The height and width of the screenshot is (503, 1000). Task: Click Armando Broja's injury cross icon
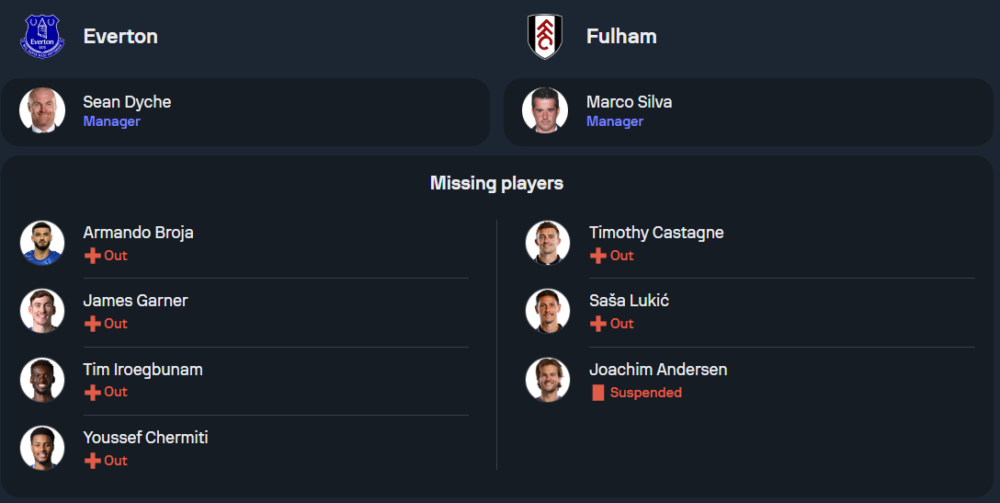(x=92, y=256)
